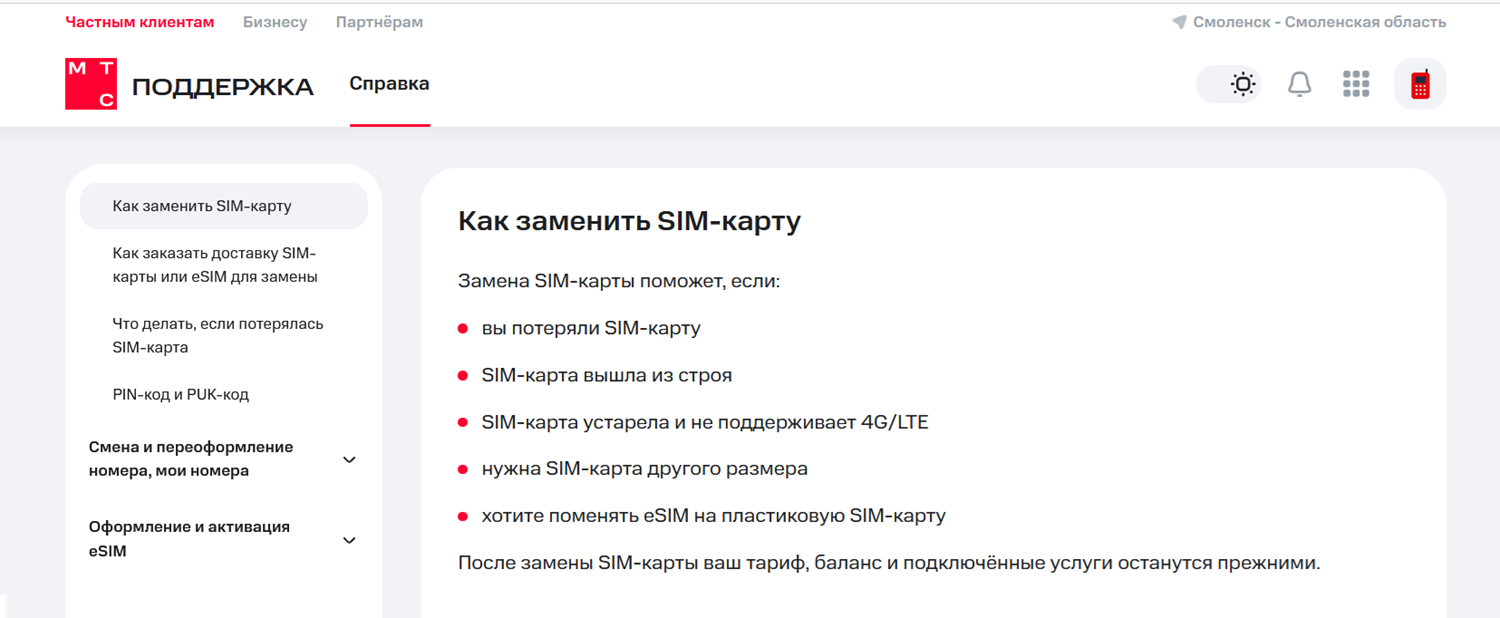Click the location arrow icon
The width and height of the screenshot is (1500, 618).
(1179, 22)
